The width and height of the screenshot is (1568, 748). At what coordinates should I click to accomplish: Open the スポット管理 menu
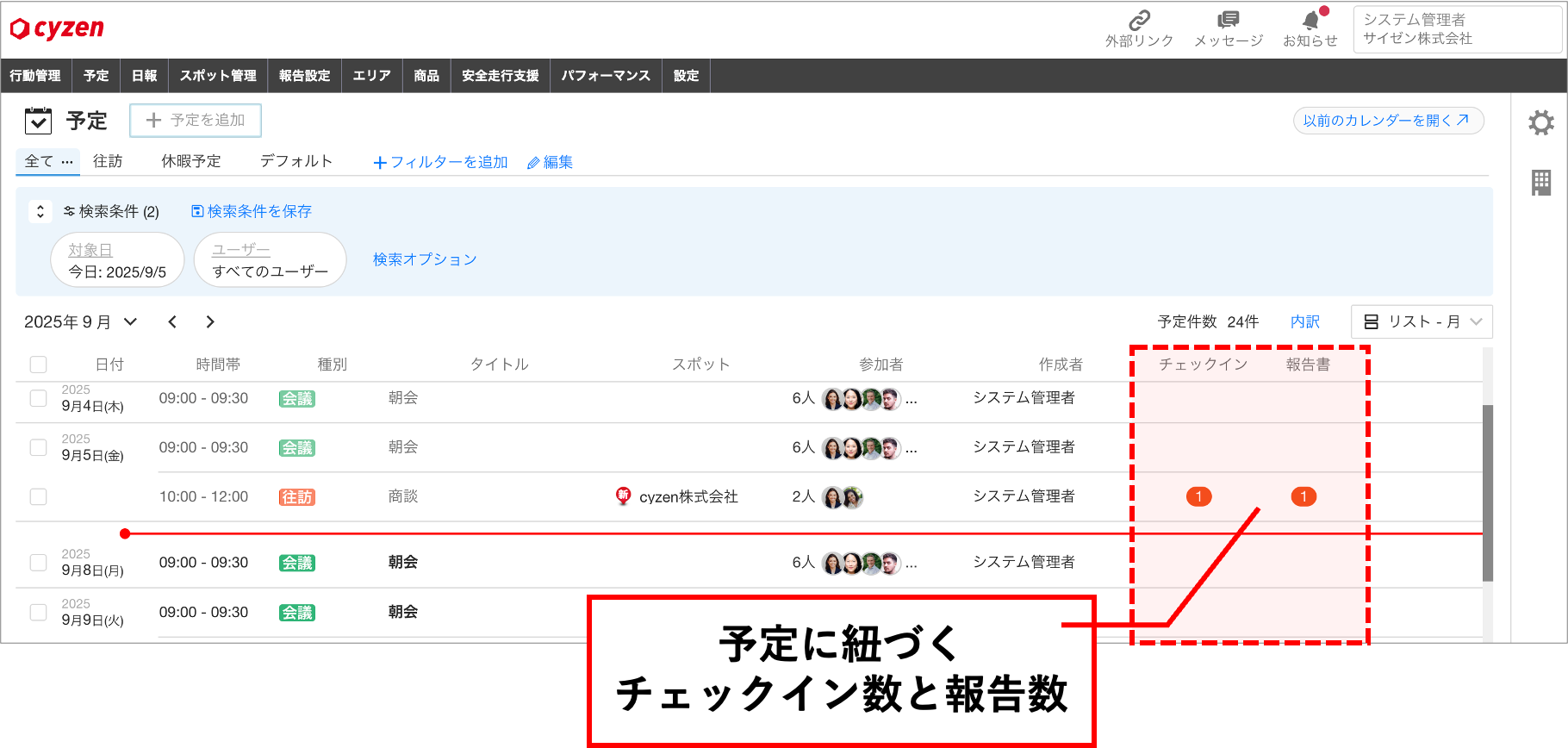[218, 76]
